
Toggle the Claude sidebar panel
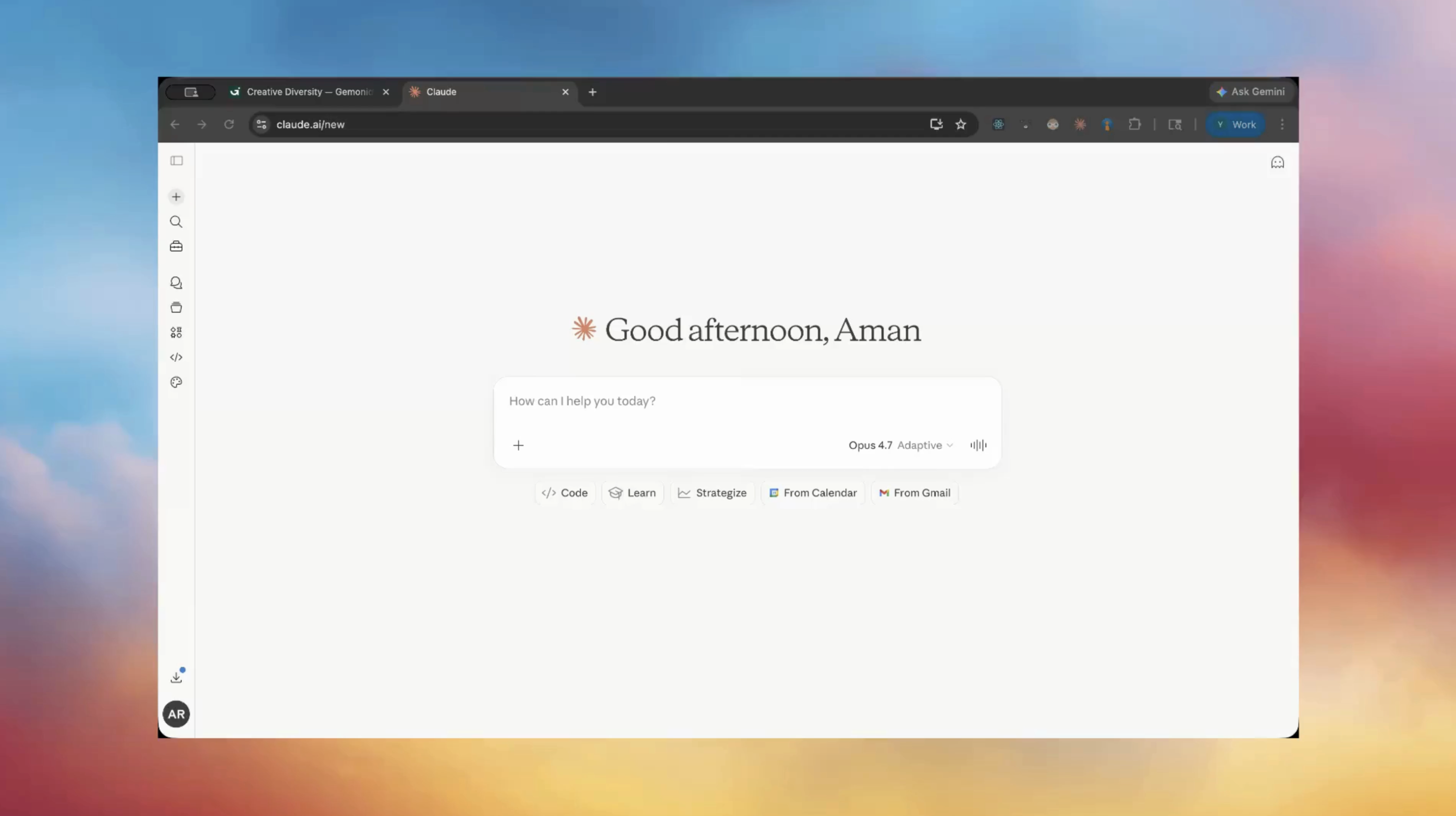[176, 161]
